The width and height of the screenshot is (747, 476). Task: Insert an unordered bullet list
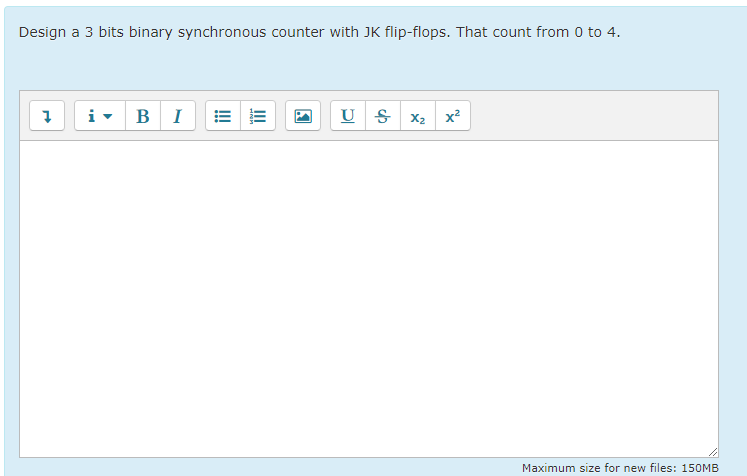coord(223,116)
